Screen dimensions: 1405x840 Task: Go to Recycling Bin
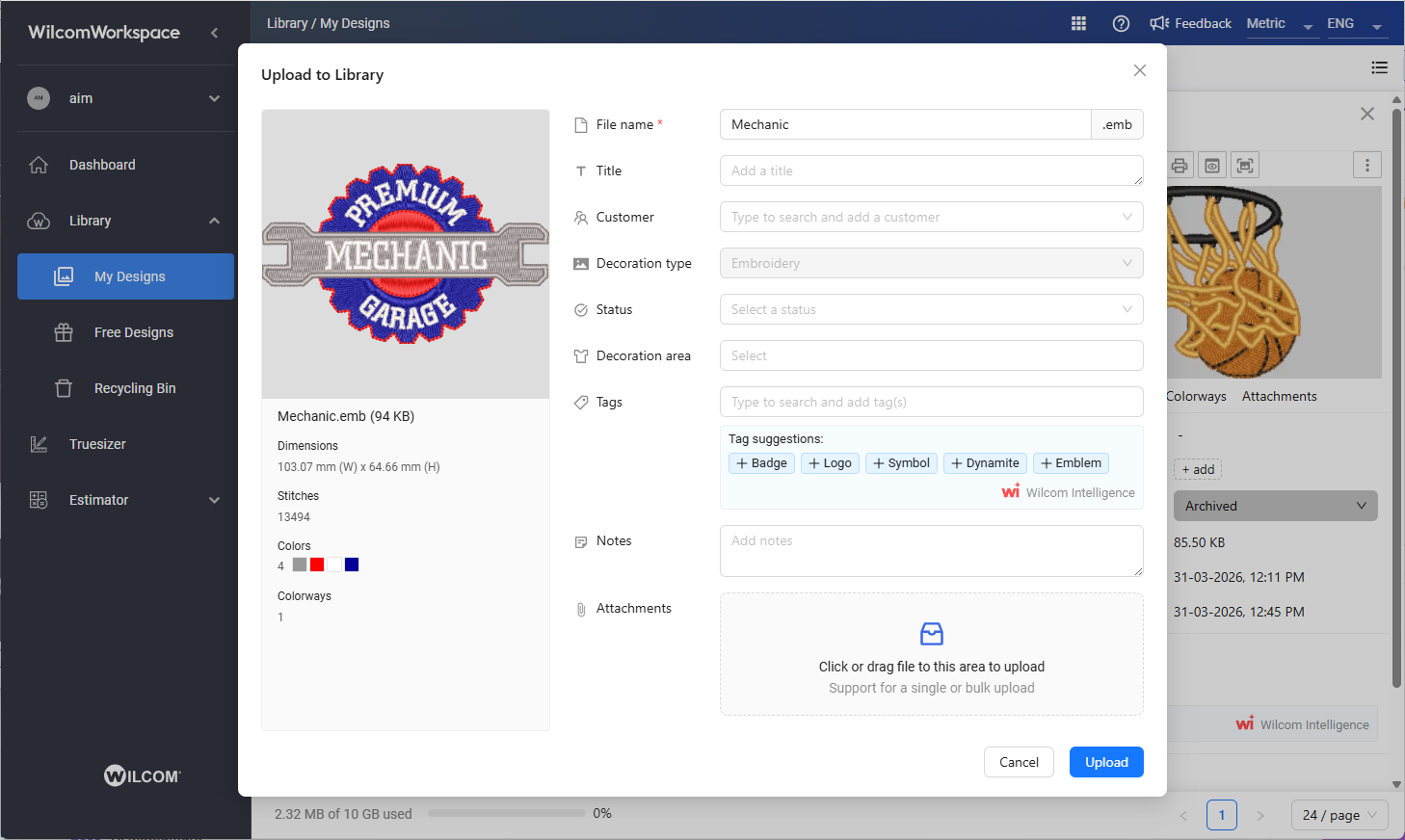(135, 388)
